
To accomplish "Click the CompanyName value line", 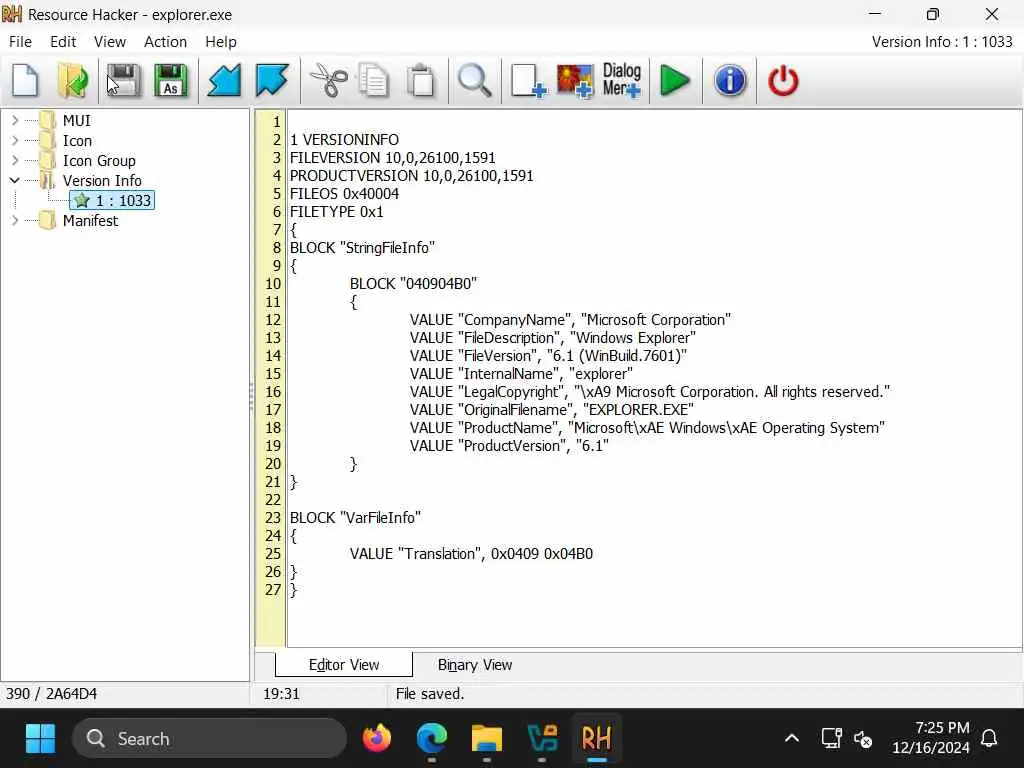I will tap(570, 320).
